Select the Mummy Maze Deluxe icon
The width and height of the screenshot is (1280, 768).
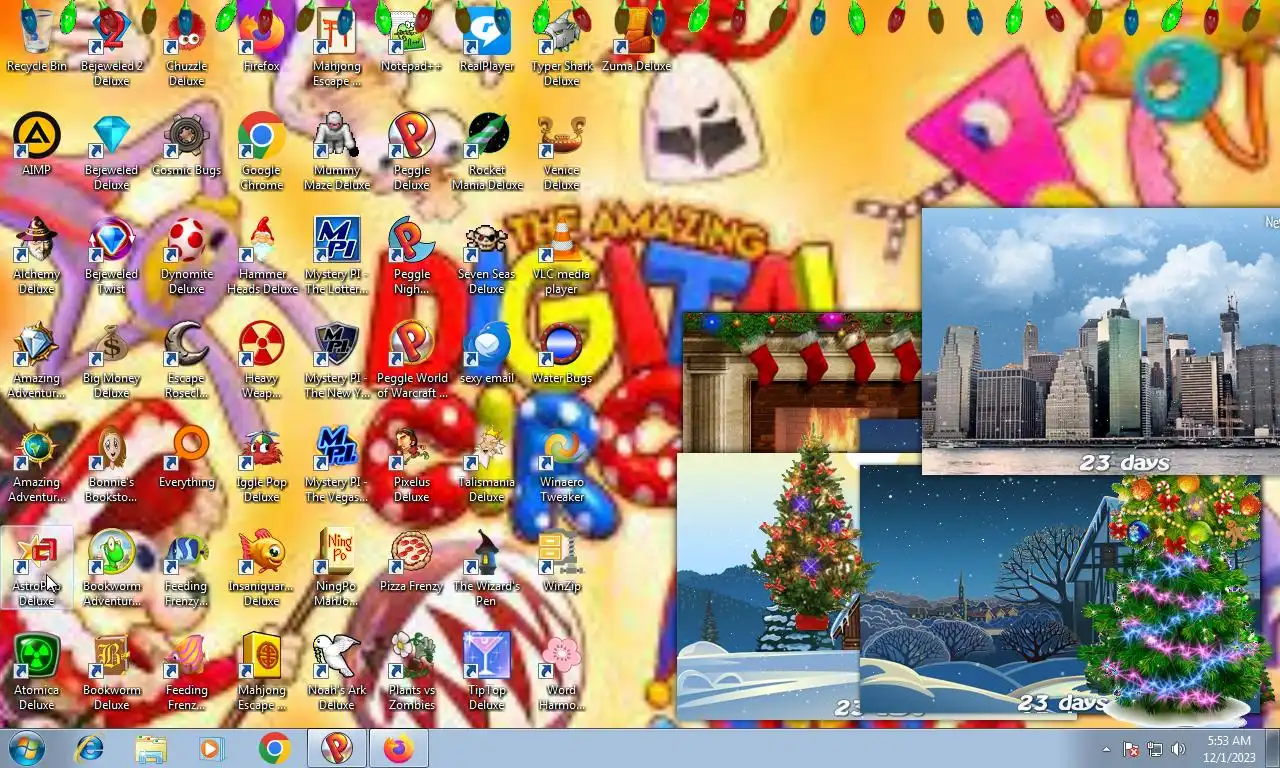336,151
